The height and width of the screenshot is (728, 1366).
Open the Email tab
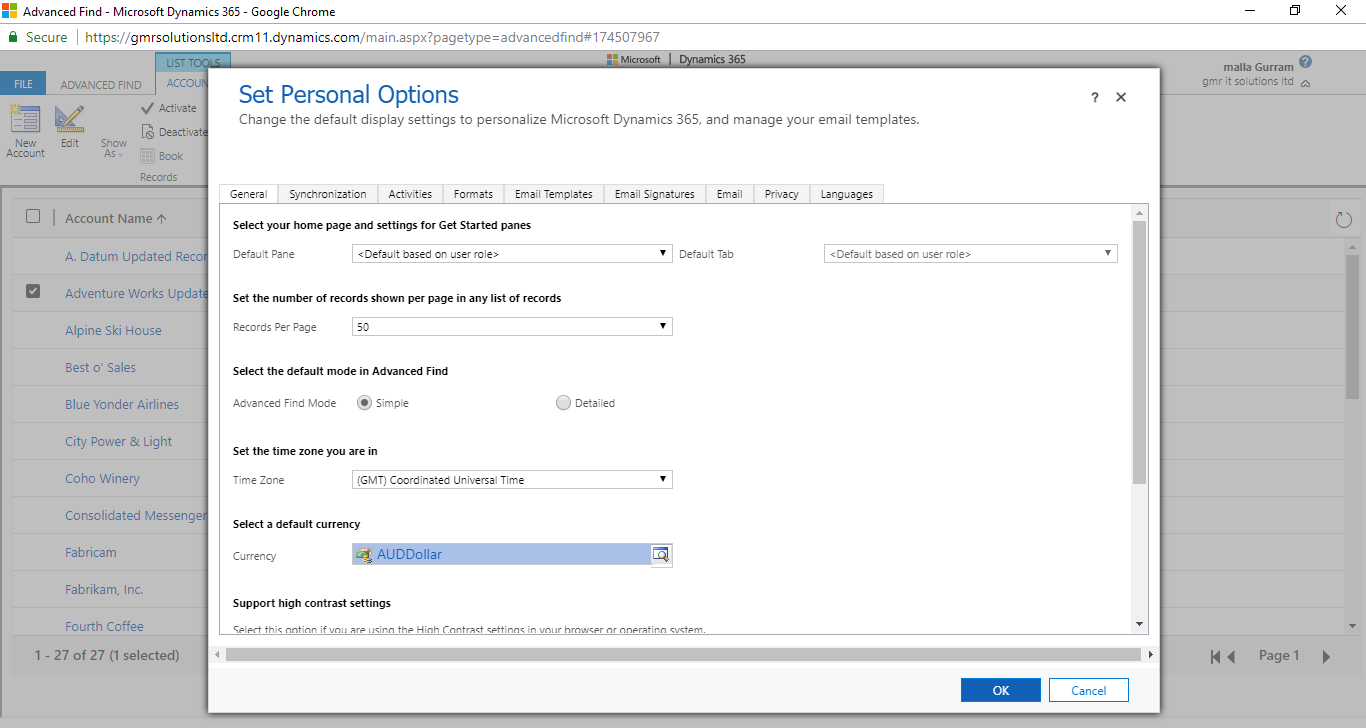(x=730, y=194)
